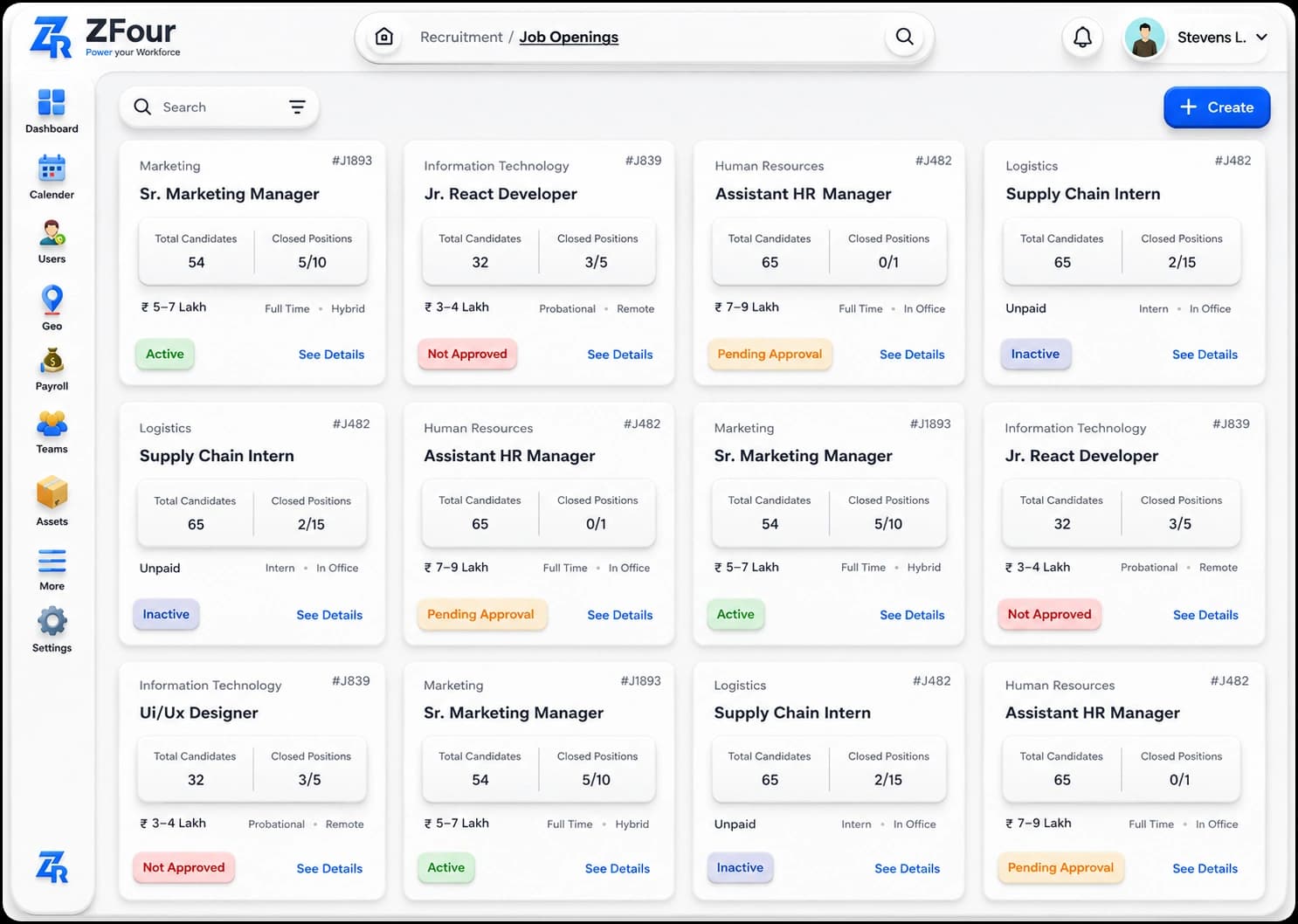Click Inactive badge on middle-row Supply Chain Intern
Image resolution: width=1298 pixels, height=924 pixels.
coord(166,614)
